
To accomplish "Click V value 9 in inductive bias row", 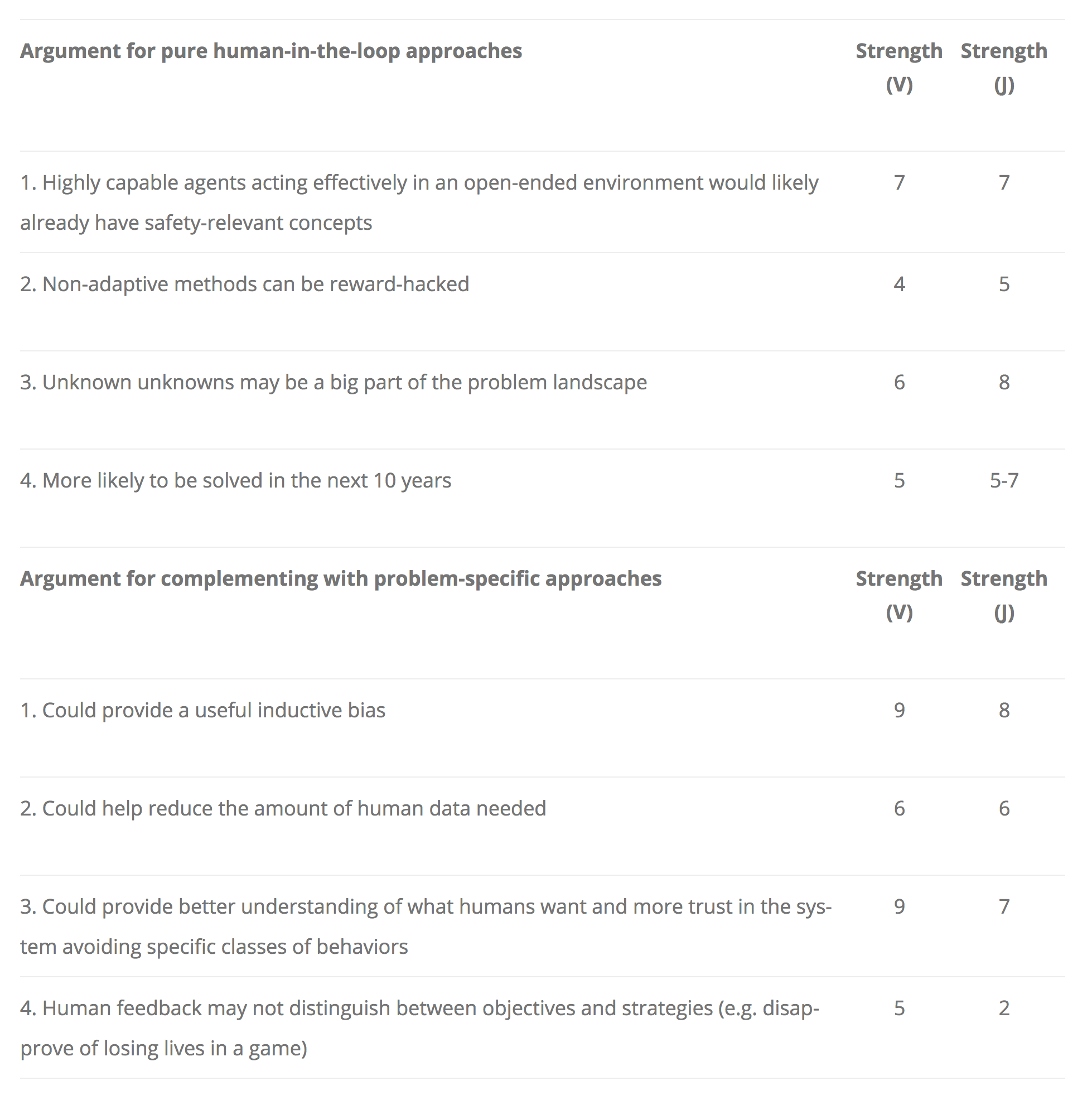I will (x=899, y=710).
